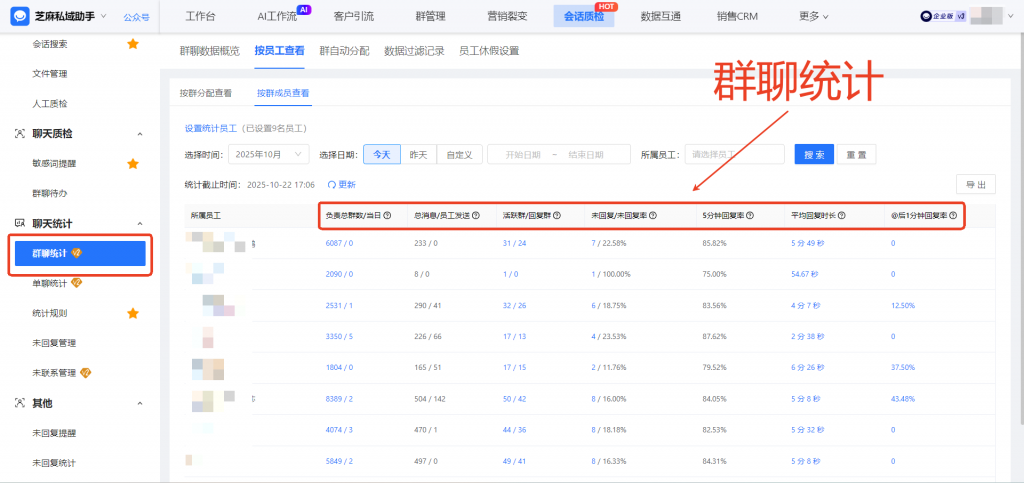Choose the 自定义 date option
1024x483 pixels.
point(459,155)
